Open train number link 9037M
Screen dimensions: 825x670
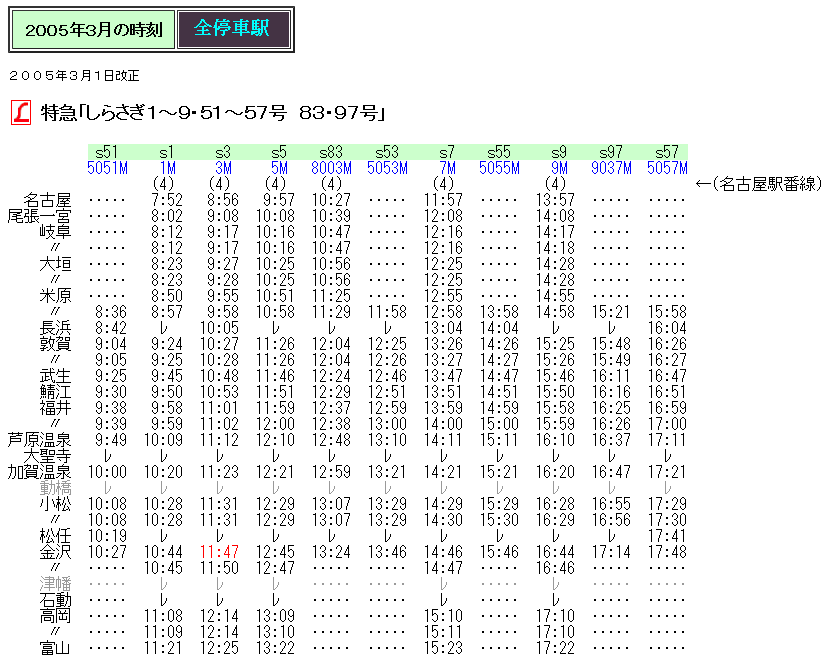[x=611, y=168]
